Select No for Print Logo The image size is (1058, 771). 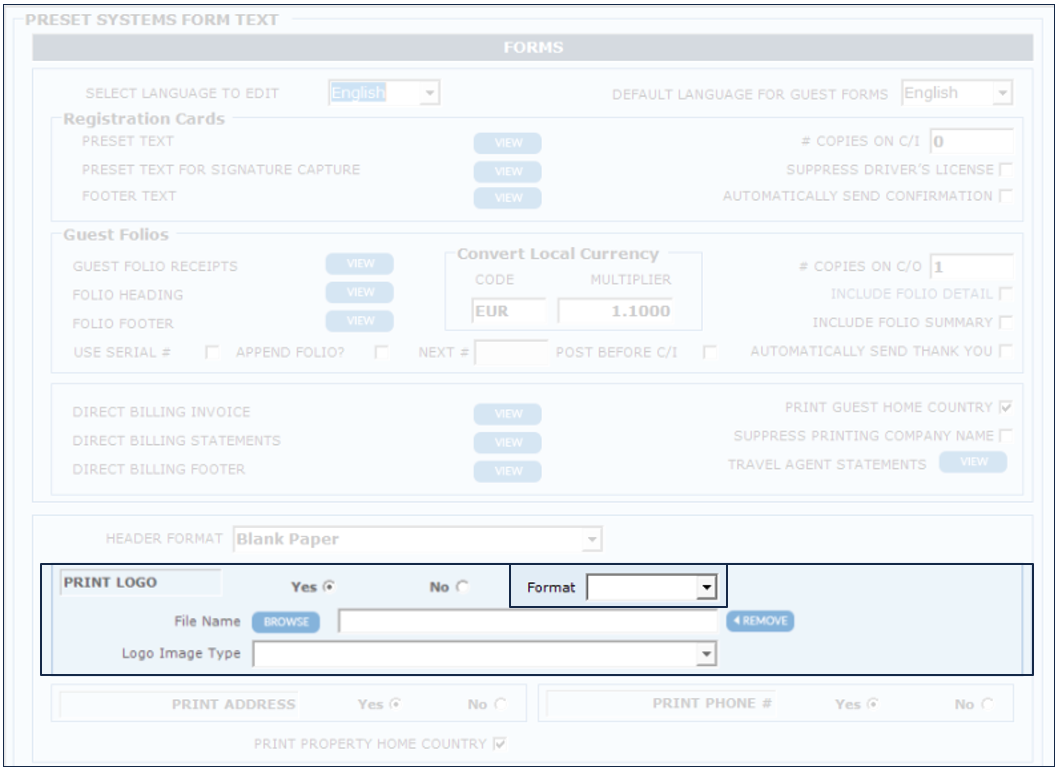pyautogui.click(x=462, y=587)
